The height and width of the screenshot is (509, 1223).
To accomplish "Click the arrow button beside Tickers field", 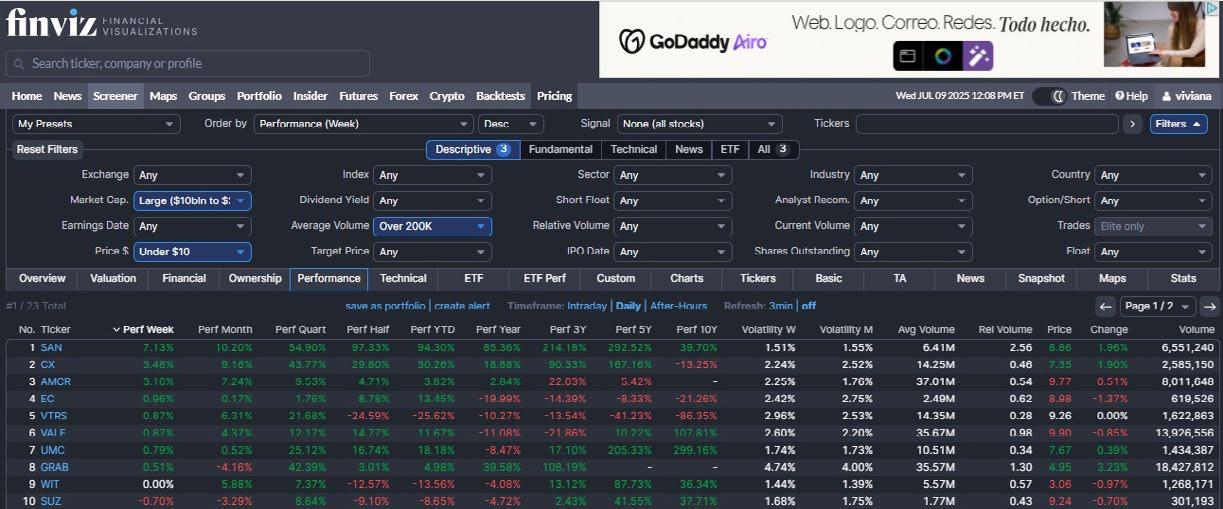I will [1133, 124].
